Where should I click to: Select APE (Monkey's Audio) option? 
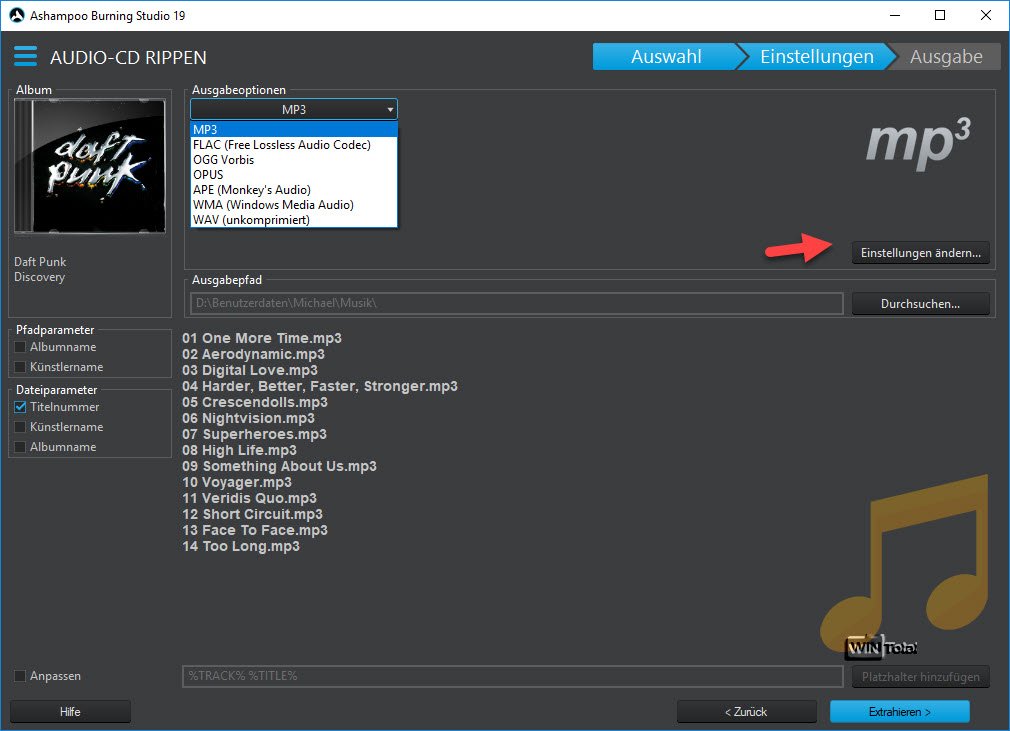coord(294,190)
